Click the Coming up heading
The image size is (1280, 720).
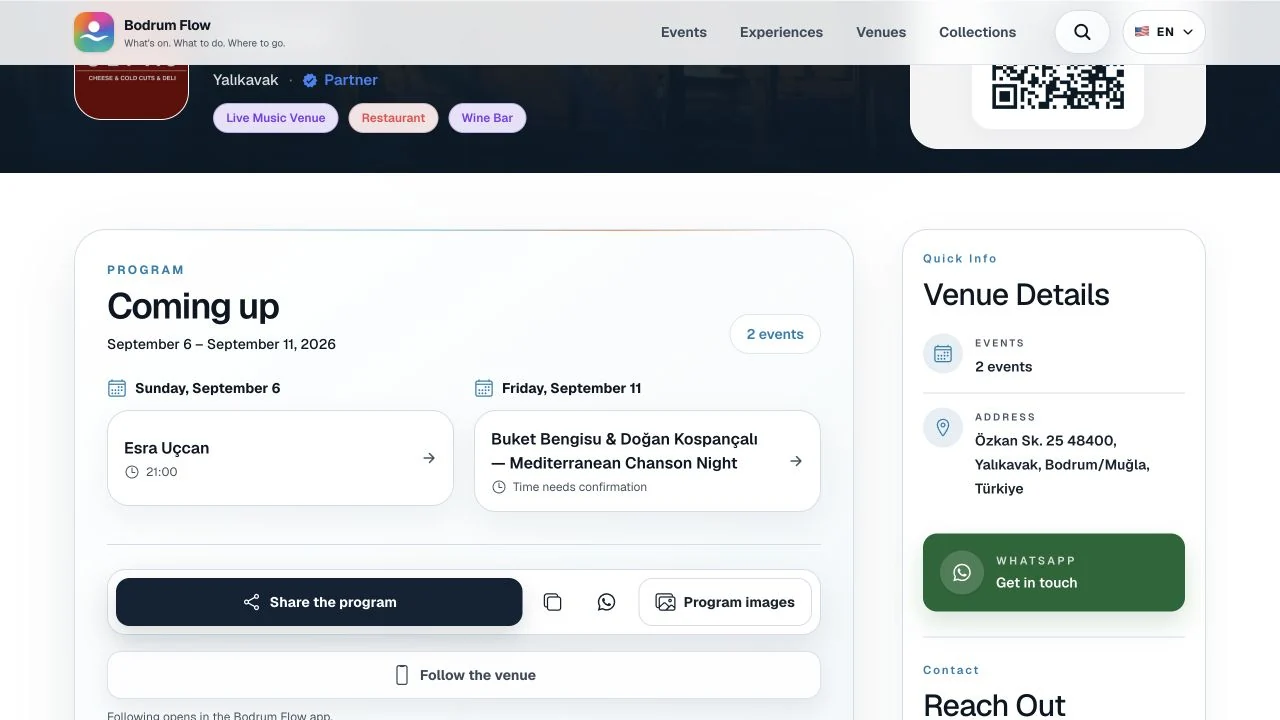(193, 306)
